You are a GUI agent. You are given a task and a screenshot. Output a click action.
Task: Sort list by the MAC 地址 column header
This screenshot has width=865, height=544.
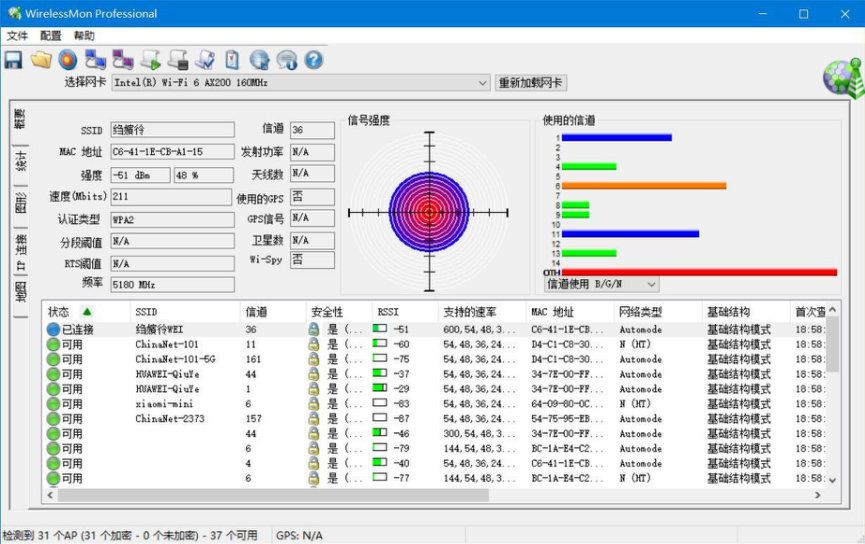tap(569, 312)
